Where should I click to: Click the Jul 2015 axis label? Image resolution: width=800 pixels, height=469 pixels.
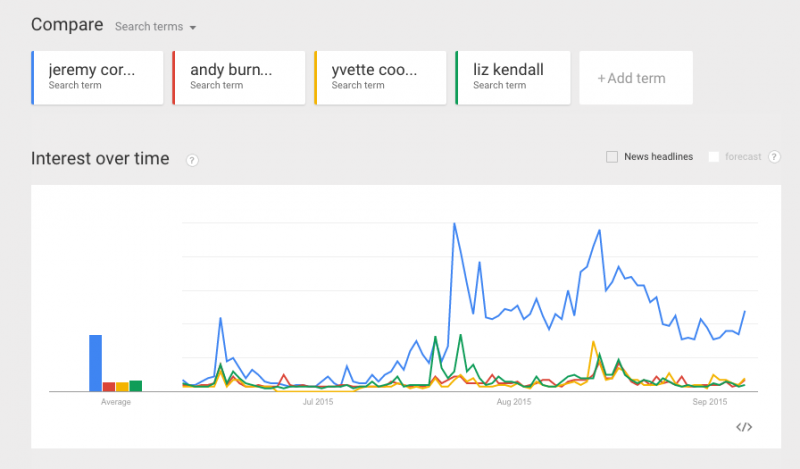coord(318,402)
